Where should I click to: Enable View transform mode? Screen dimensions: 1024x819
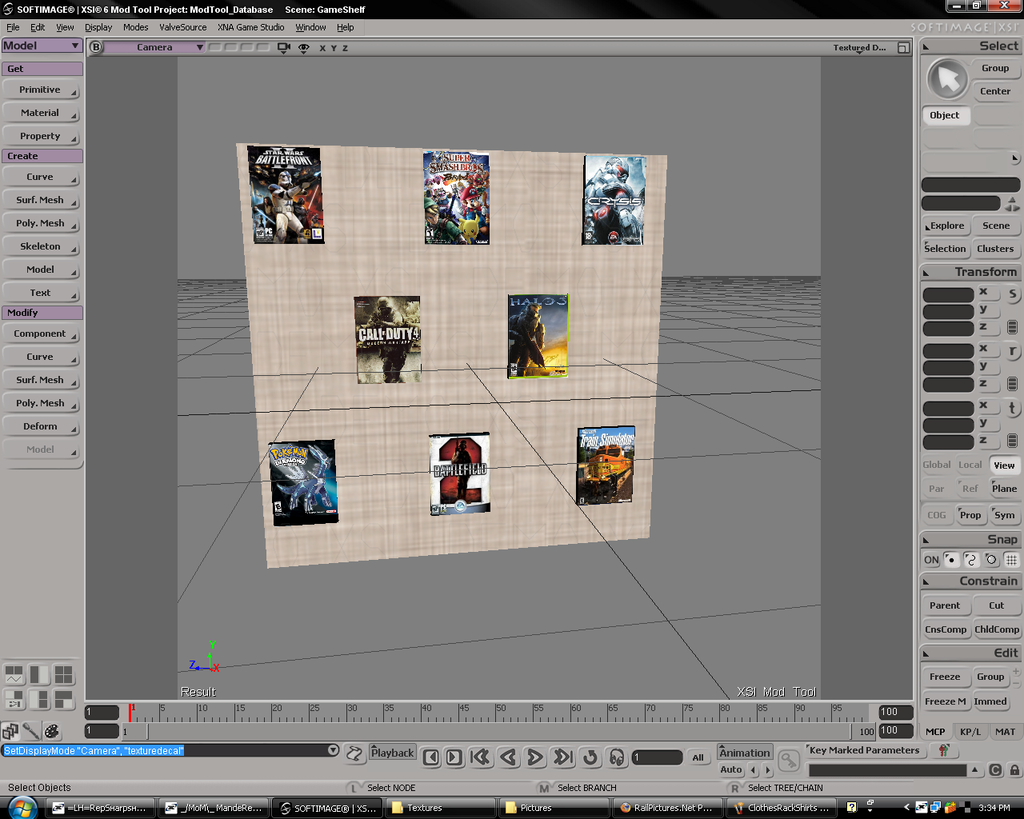(x=1004, y=465)
